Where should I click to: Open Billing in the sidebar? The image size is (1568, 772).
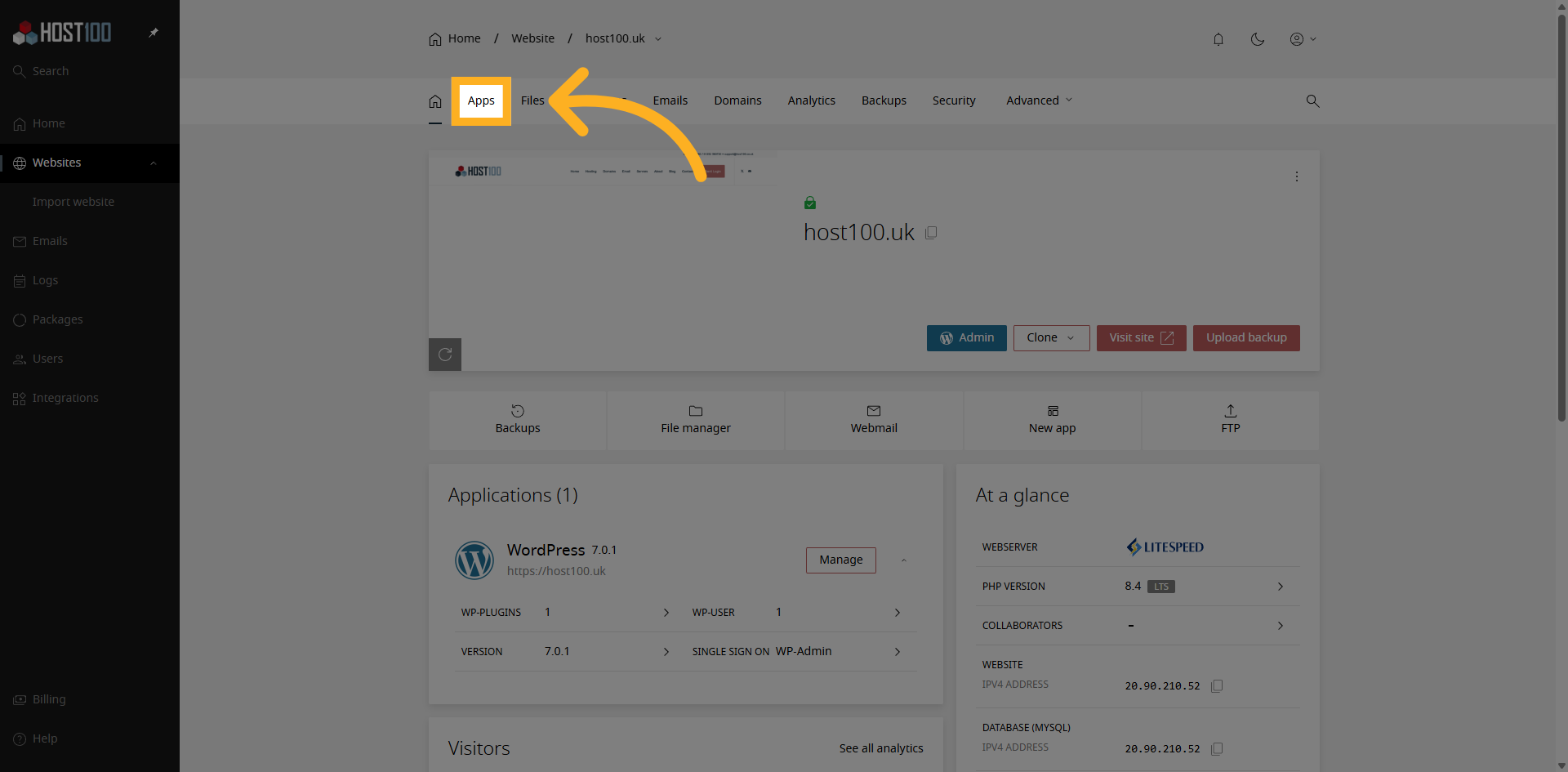pyautogui.click(x=49, y=699)
